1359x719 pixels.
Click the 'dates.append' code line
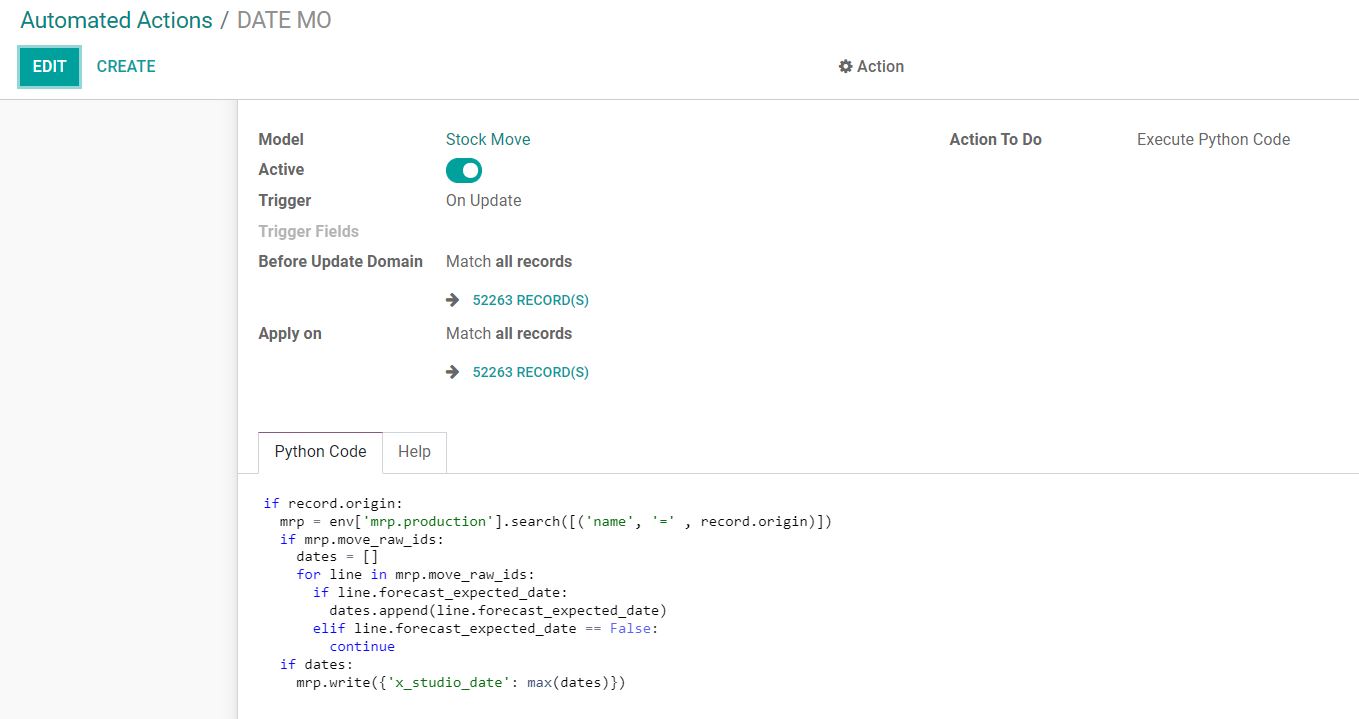498,610
